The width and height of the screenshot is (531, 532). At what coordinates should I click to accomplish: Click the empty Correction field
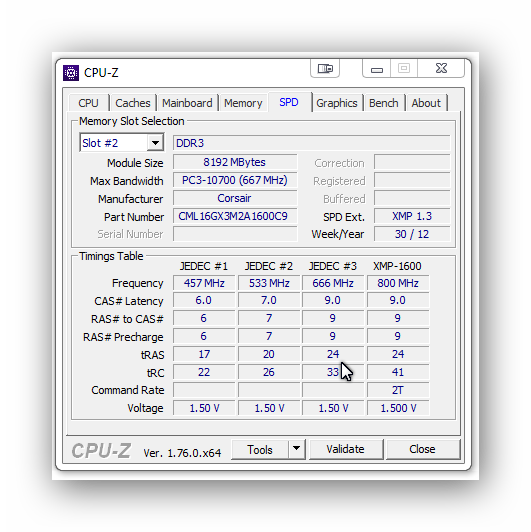coord(412,162)
